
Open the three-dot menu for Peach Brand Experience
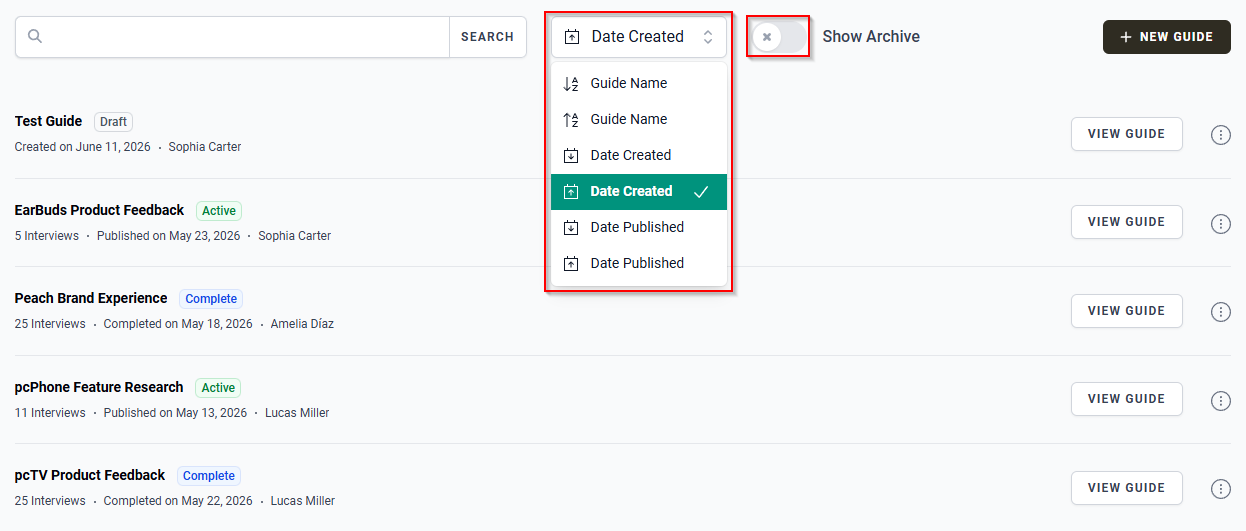1220,312
